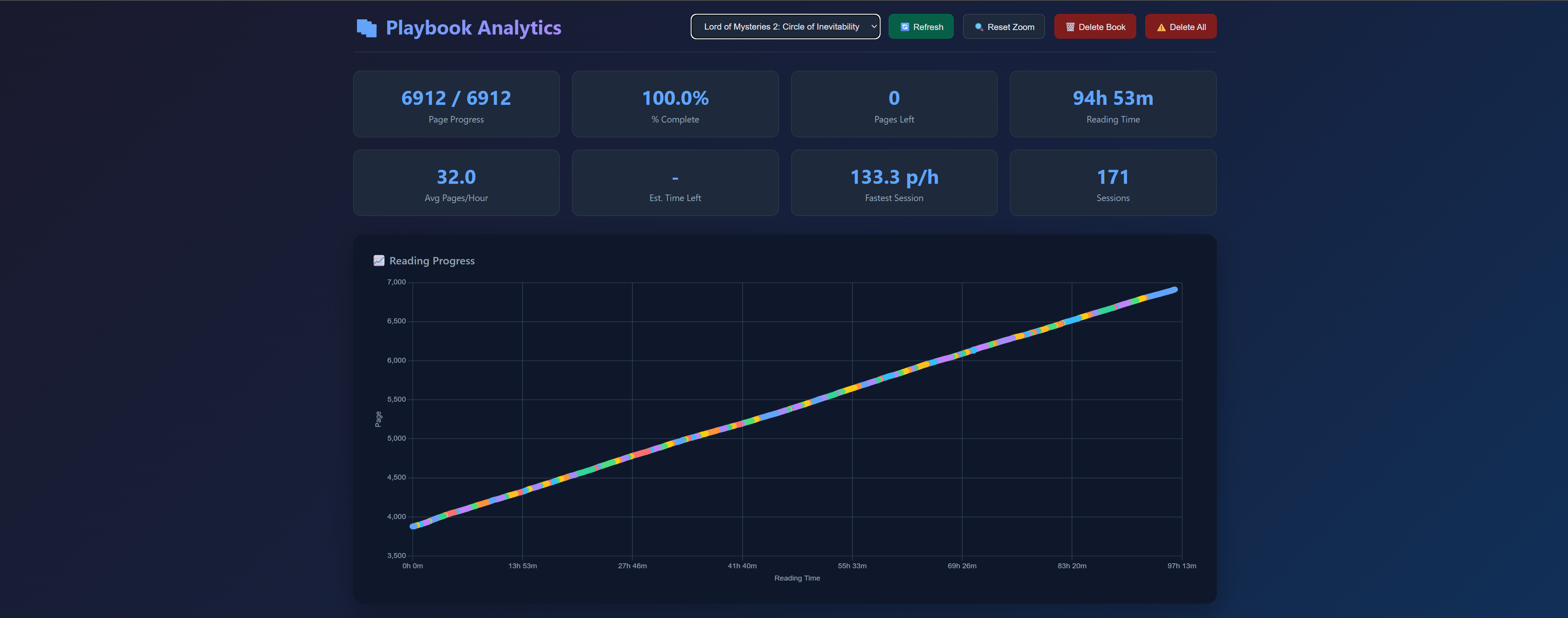Click the final data point on progress line

[x=1174, y=290]
